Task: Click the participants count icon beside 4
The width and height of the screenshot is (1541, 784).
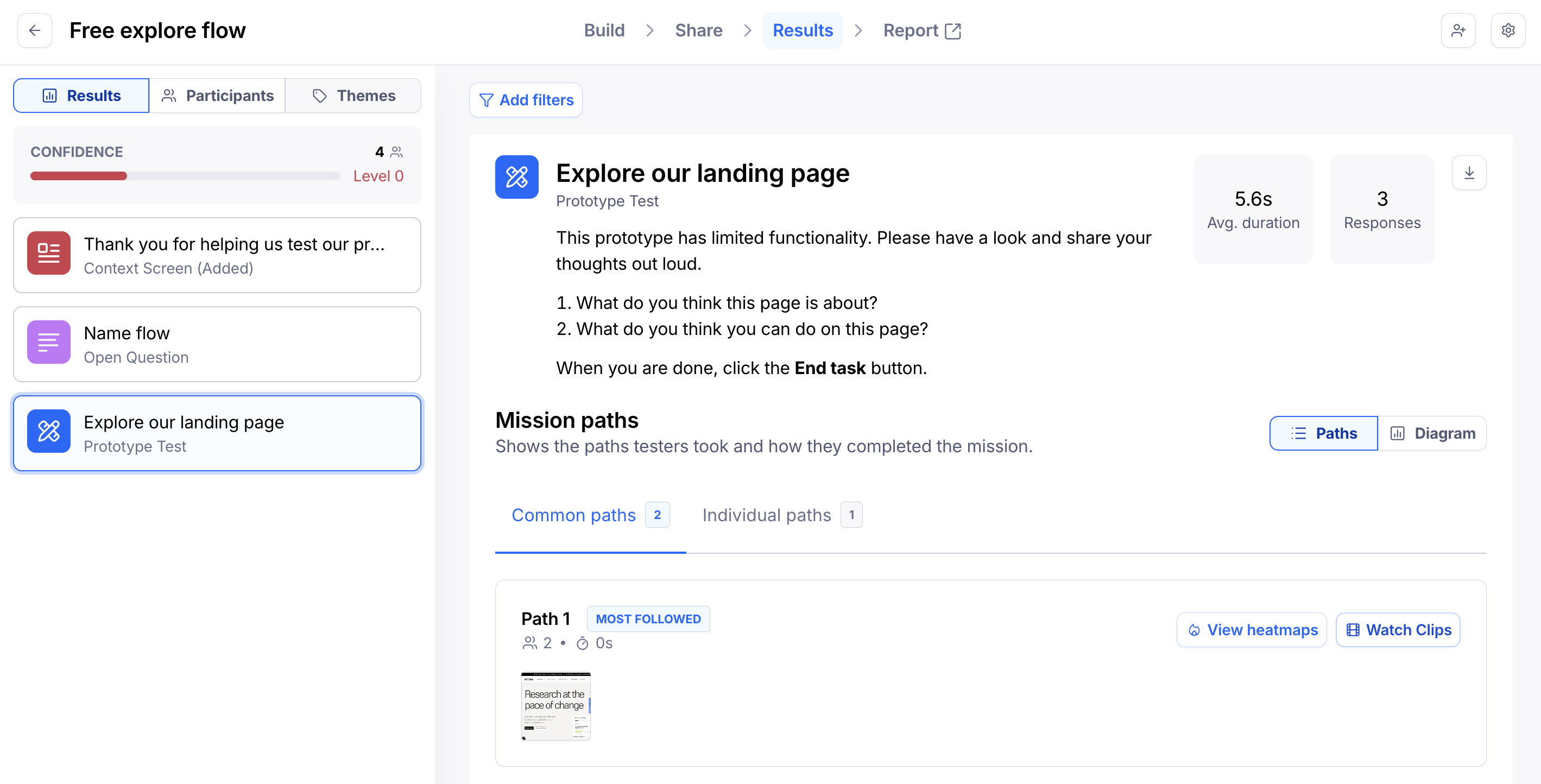Action: click(x=396, y=153)
